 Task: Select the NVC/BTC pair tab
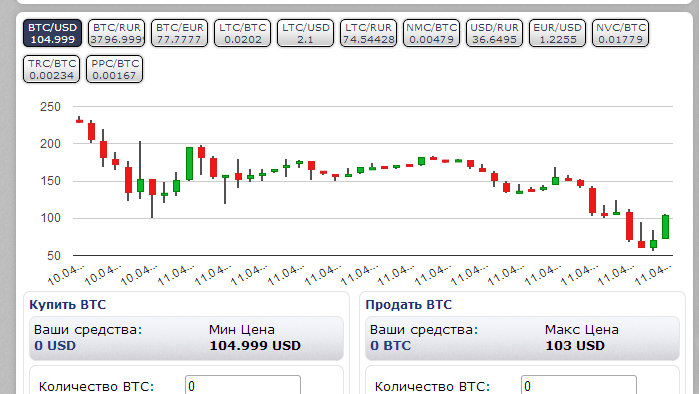(x=621, y=33)
